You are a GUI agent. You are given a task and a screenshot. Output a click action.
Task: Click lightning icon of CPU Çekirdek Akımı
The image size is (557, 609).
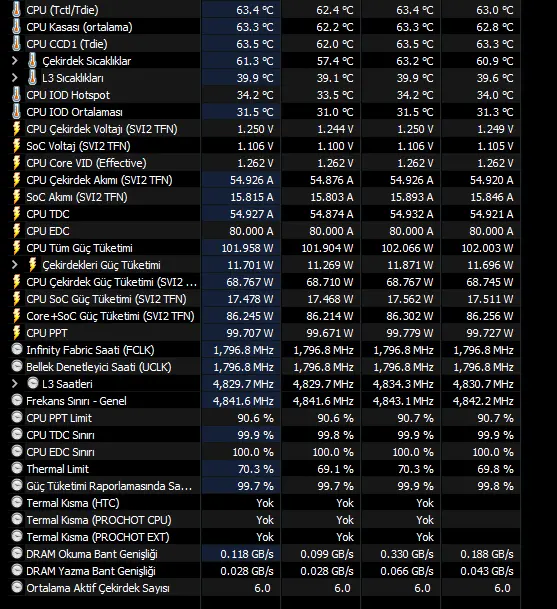[x=16, y=180]
